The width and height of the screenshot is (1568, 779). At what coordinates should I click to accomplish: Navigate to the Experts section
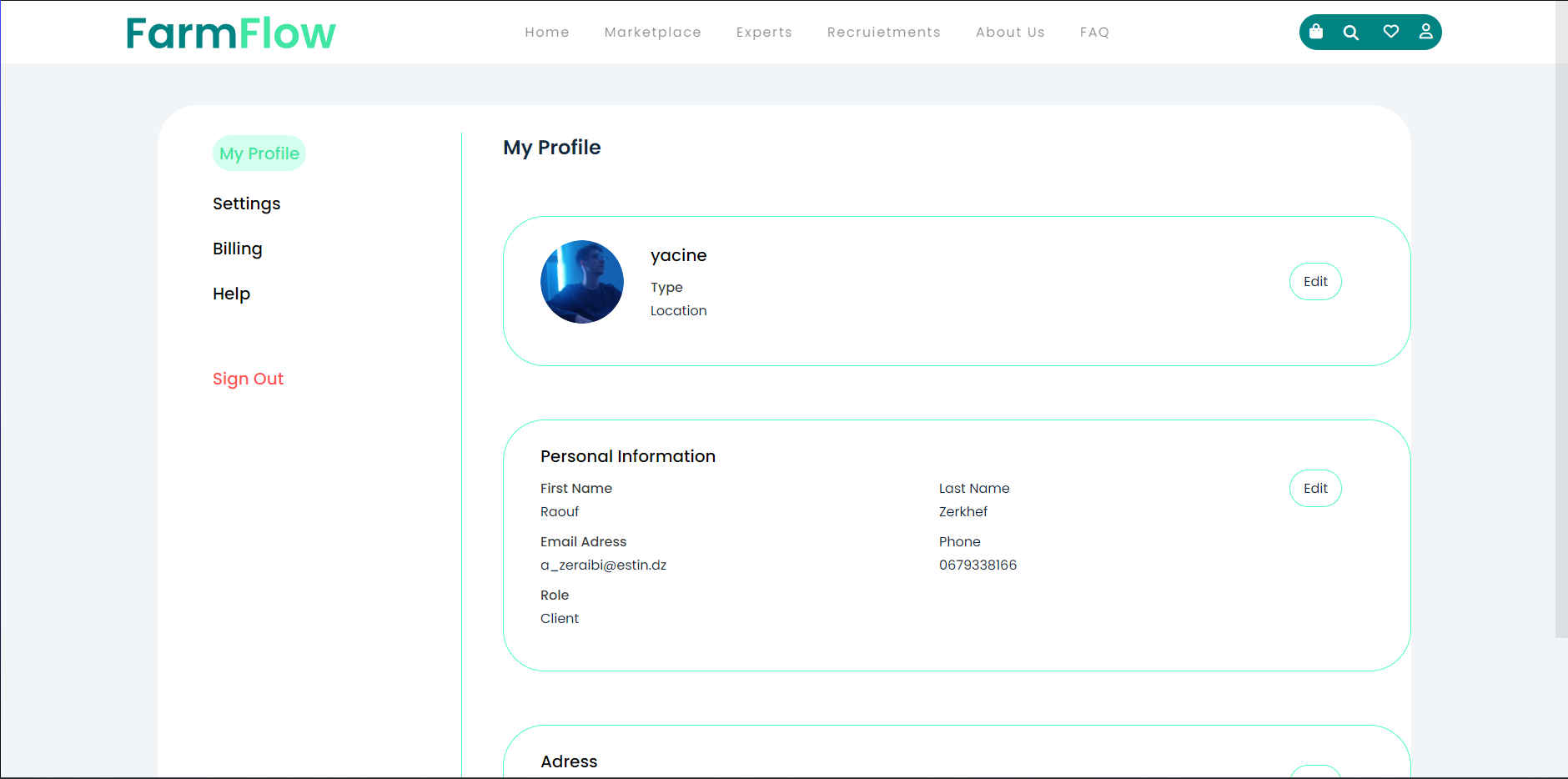point(764,32)
